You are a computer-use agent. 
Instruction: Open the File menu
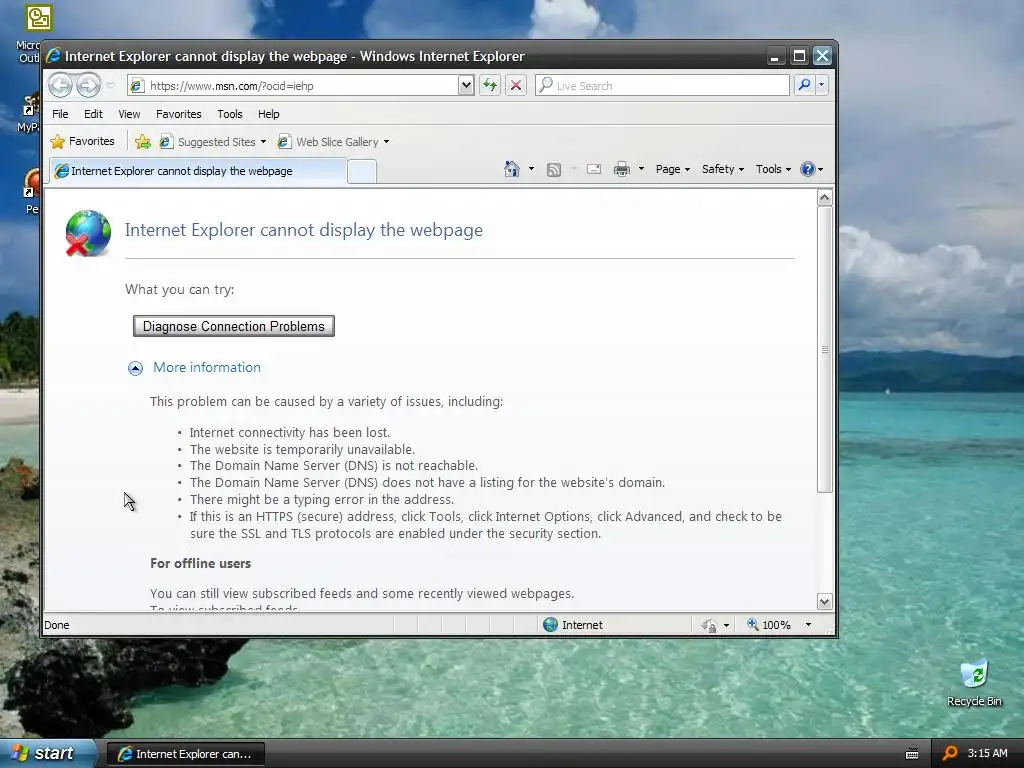pos(60,114)
